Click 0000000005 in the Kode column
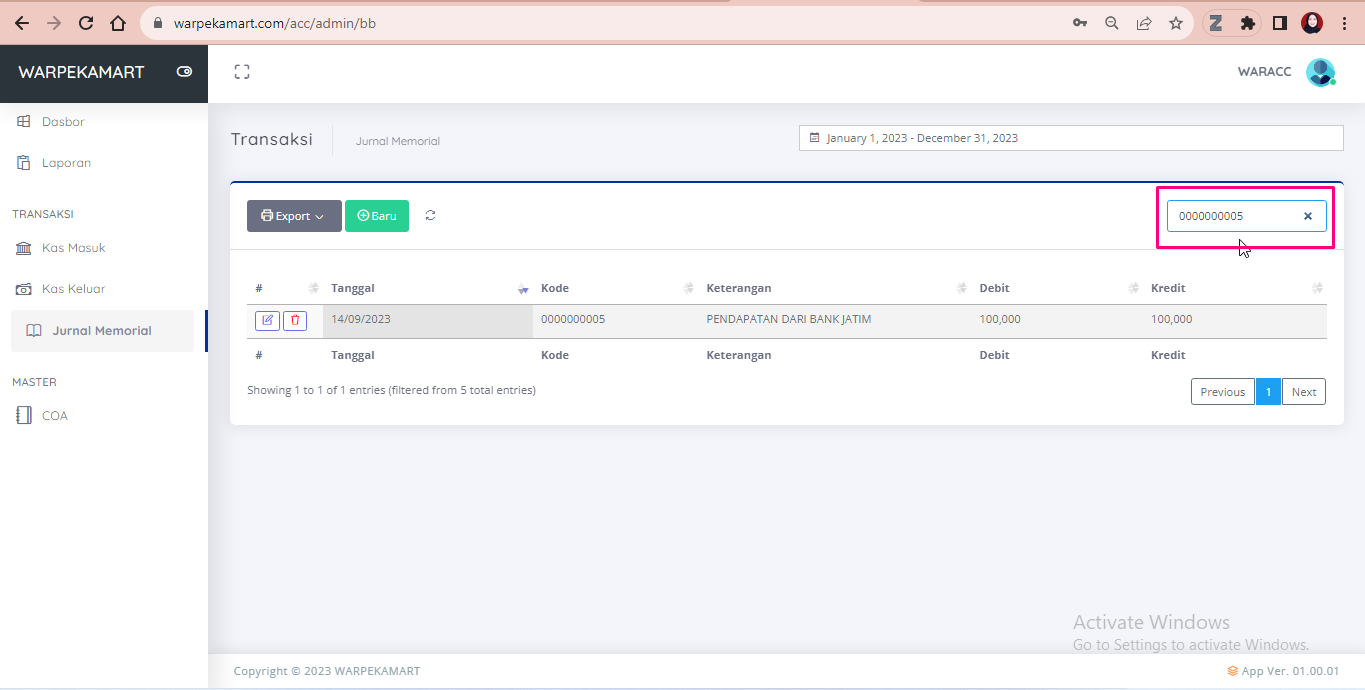Screen dimensions: 1365x690 [573, 320]
